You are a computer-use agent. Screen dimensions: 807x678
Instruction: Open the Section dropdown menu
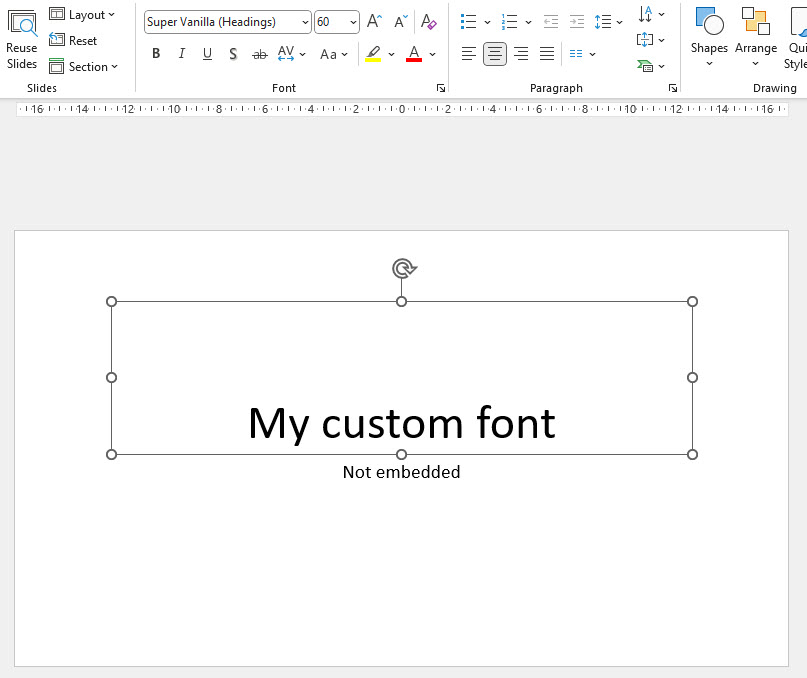pos(83,66)
